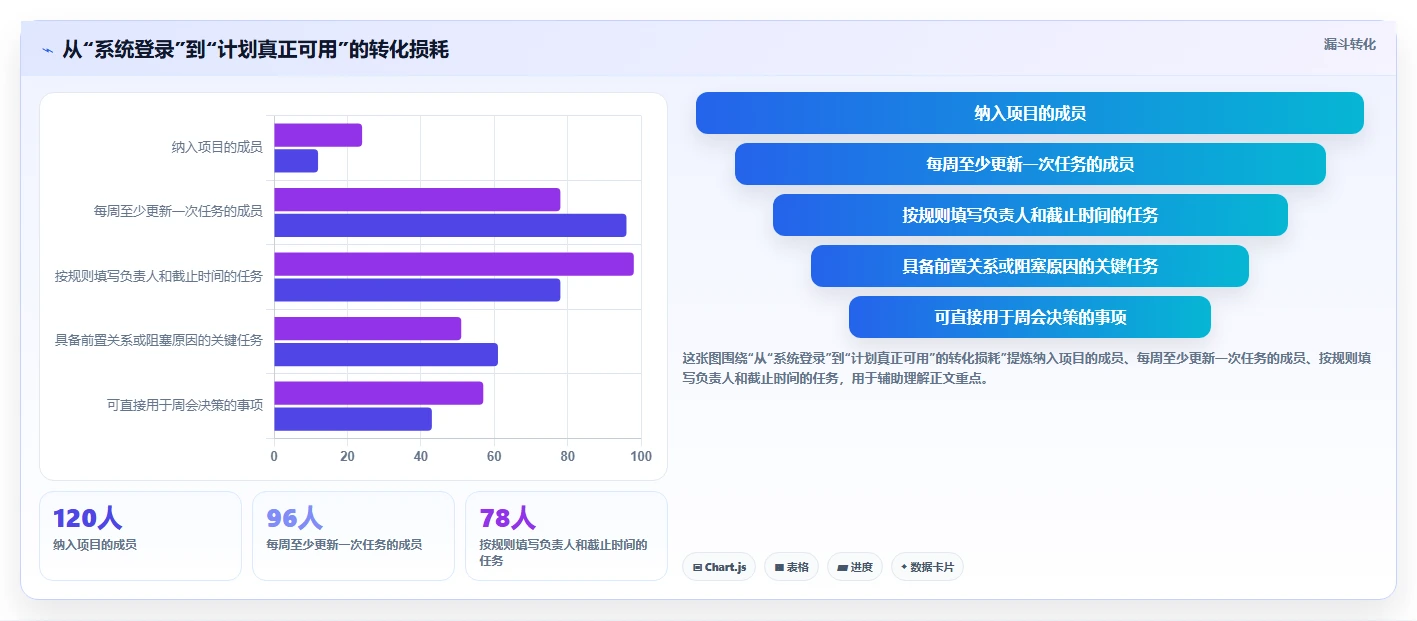Click blue bar for 纳入项目的成员
Image resolution: width=1417 pixels, height=621 pixels.
click(x=296, y=160)
